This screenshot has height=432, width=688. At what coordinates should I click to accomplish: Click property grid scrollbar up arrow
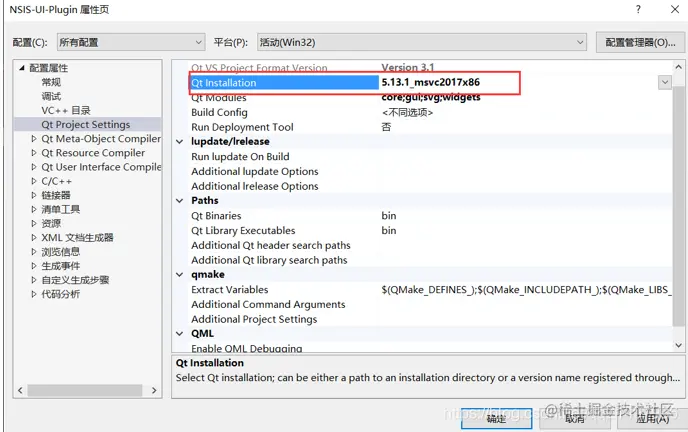[x=678, y=67]
